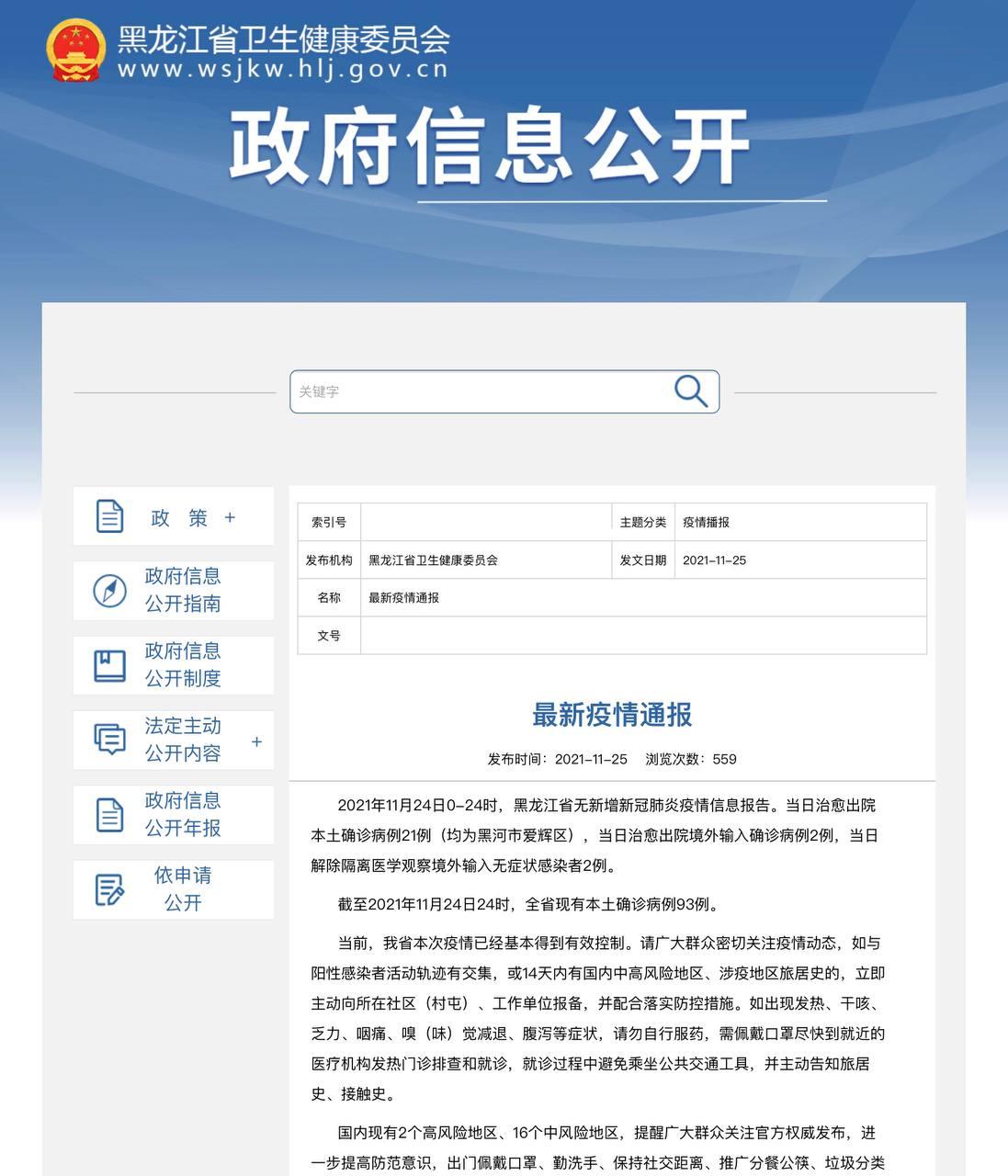Screen dimensions: 1008x1176
Task: Click the book icon for 政府信息公开制度
Action: click(x=109, y=665)
